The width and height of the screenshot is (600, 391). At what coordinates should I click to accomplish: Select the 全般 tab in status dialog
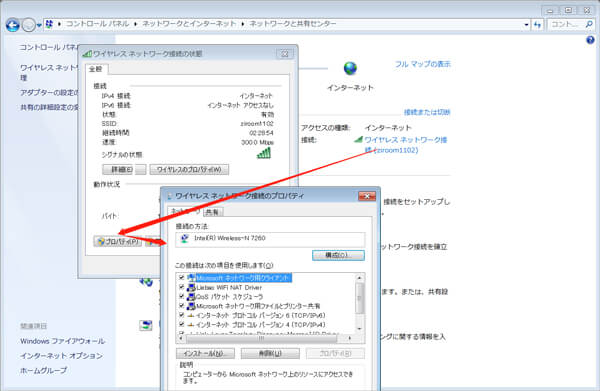tap(96, 69)
